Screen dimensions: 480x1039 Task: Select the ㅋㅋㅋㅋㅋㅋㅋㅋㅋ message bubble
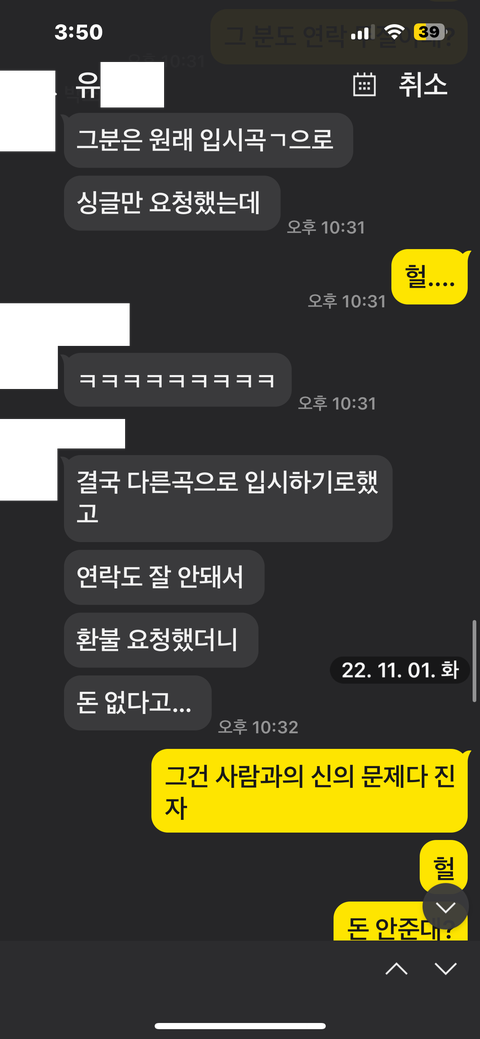178,380
